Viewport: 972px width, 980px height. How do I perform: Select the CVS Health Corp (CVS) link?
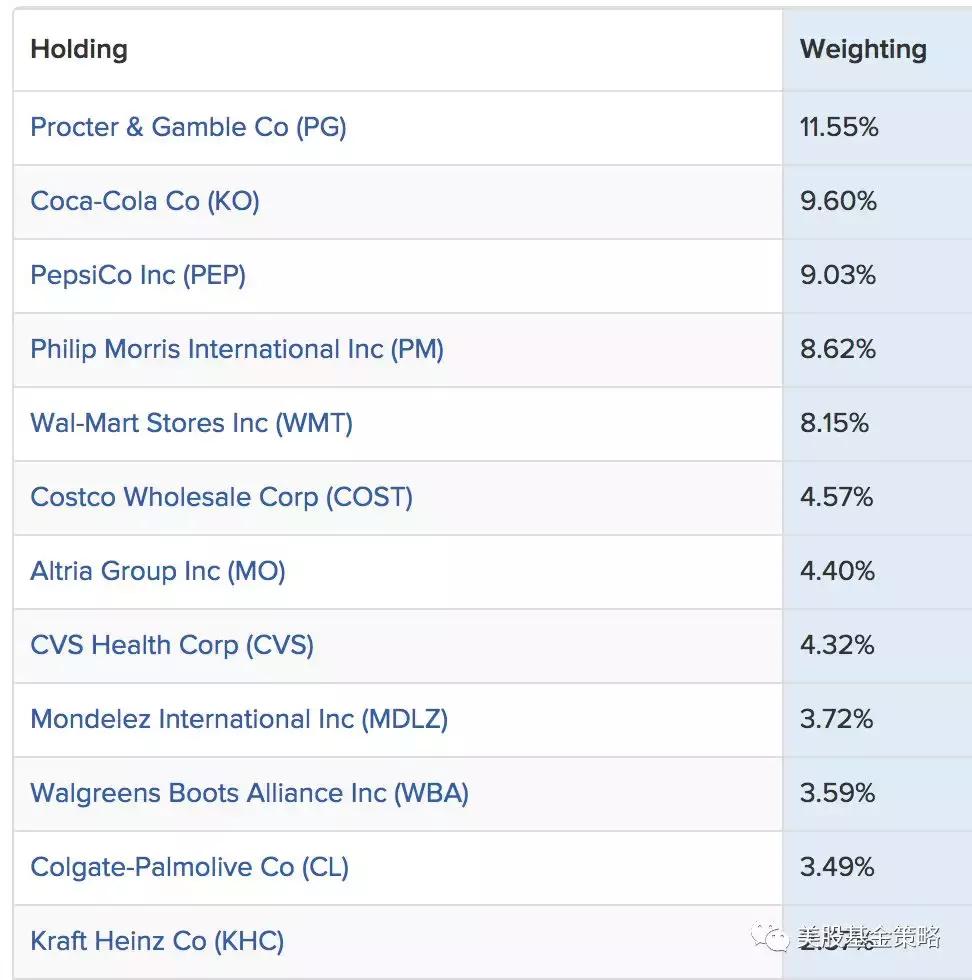click(x=172, y=646)
